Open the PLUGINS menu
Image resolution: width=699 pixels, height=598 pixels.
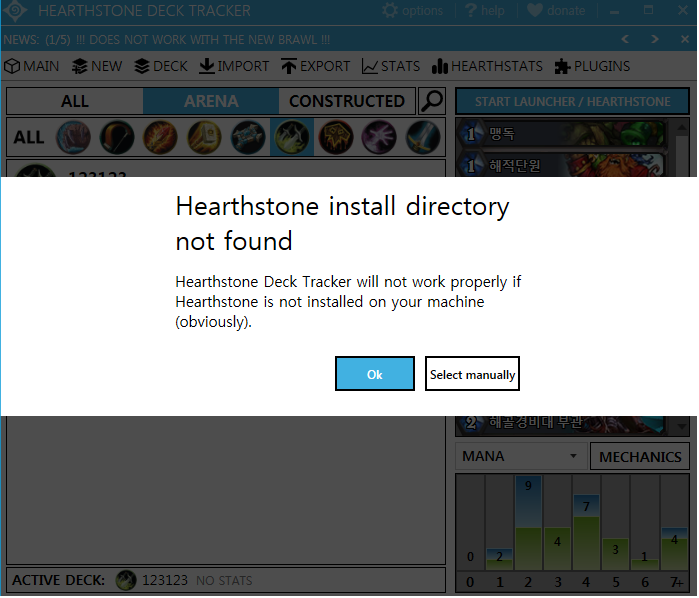pos(592,66)
